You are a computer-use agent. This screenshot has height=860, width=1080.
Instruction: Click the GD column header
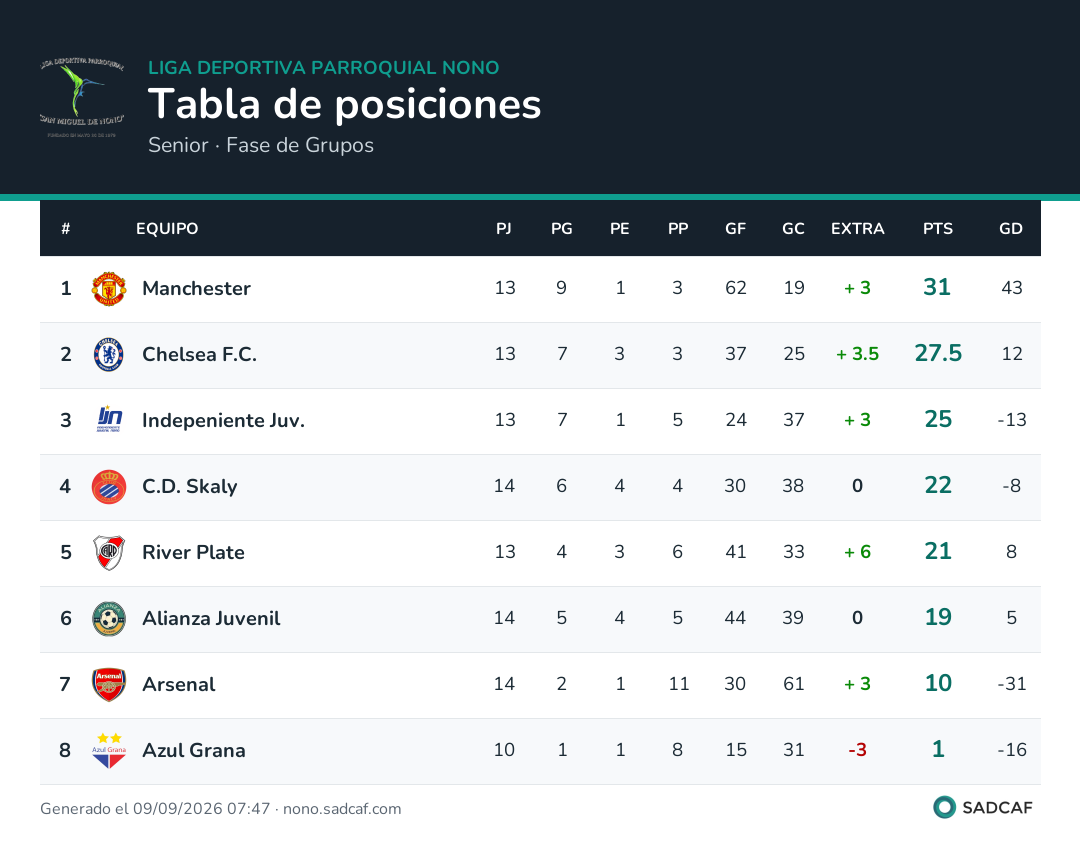coord(1010,229)
